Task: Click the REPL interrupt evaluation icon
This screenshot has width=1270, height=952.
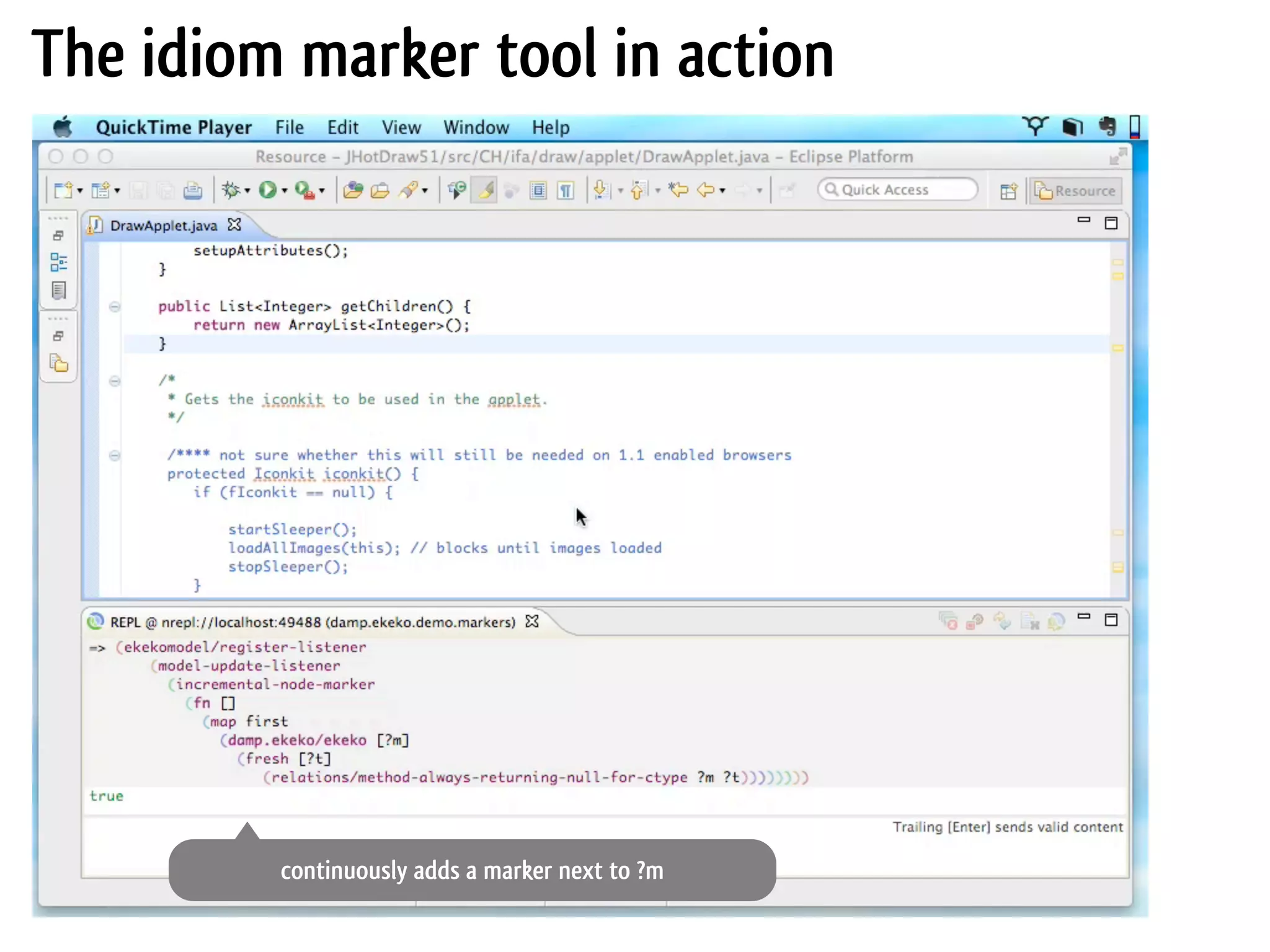Action: 975,621
